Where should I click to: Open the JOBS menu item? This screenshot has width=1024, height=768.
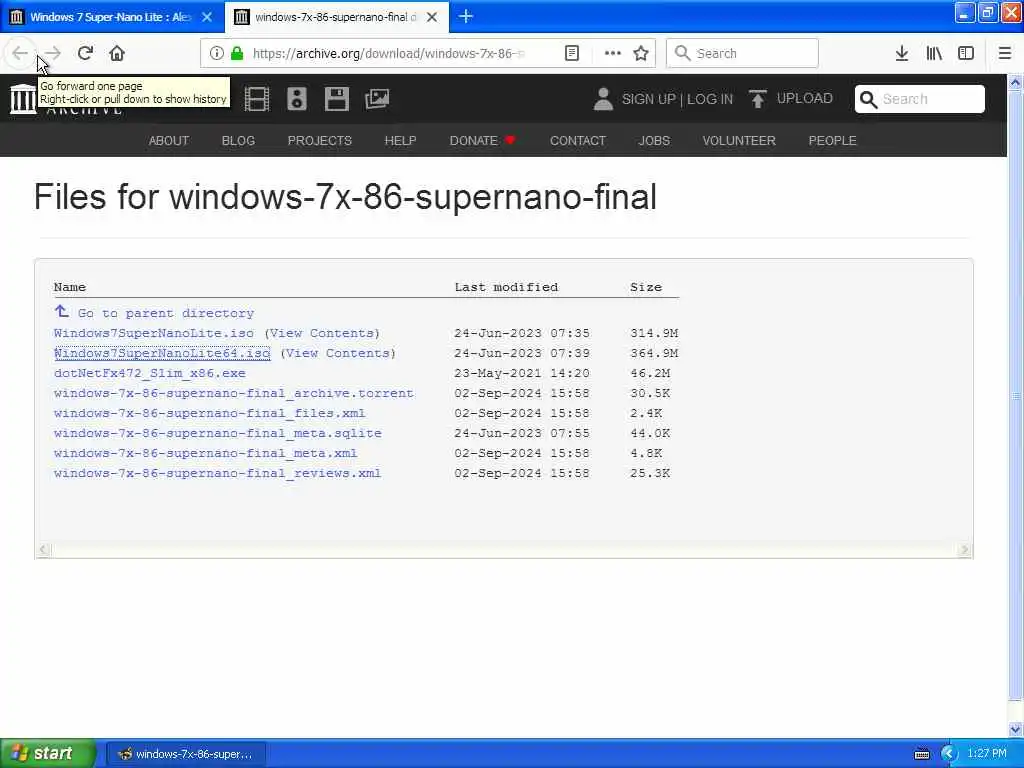click(654, 140)
